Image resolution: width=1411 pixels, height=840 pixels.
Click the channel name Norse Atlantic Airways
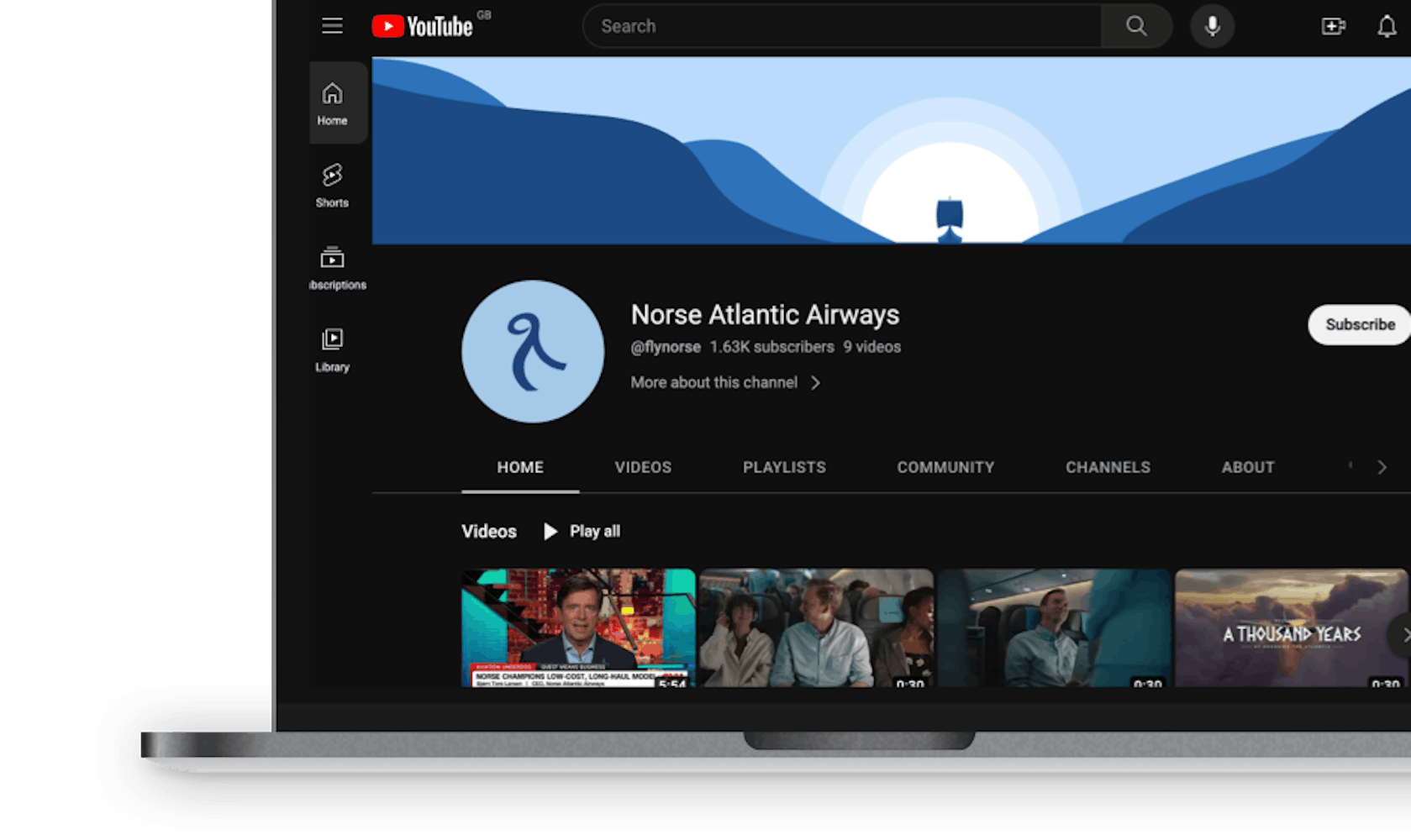[x=765, y=315]
